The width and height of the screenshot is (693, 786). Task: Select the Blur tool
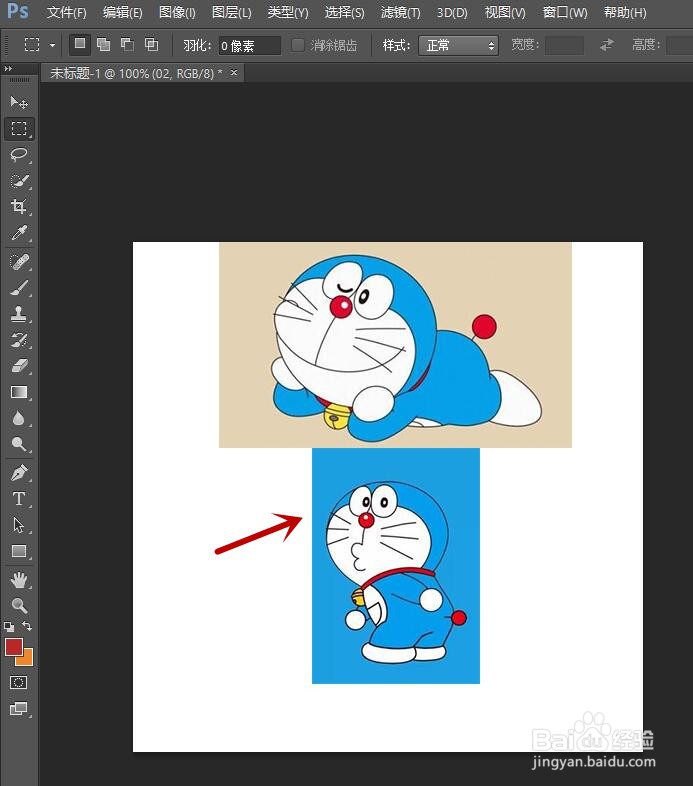coord(19,418)
